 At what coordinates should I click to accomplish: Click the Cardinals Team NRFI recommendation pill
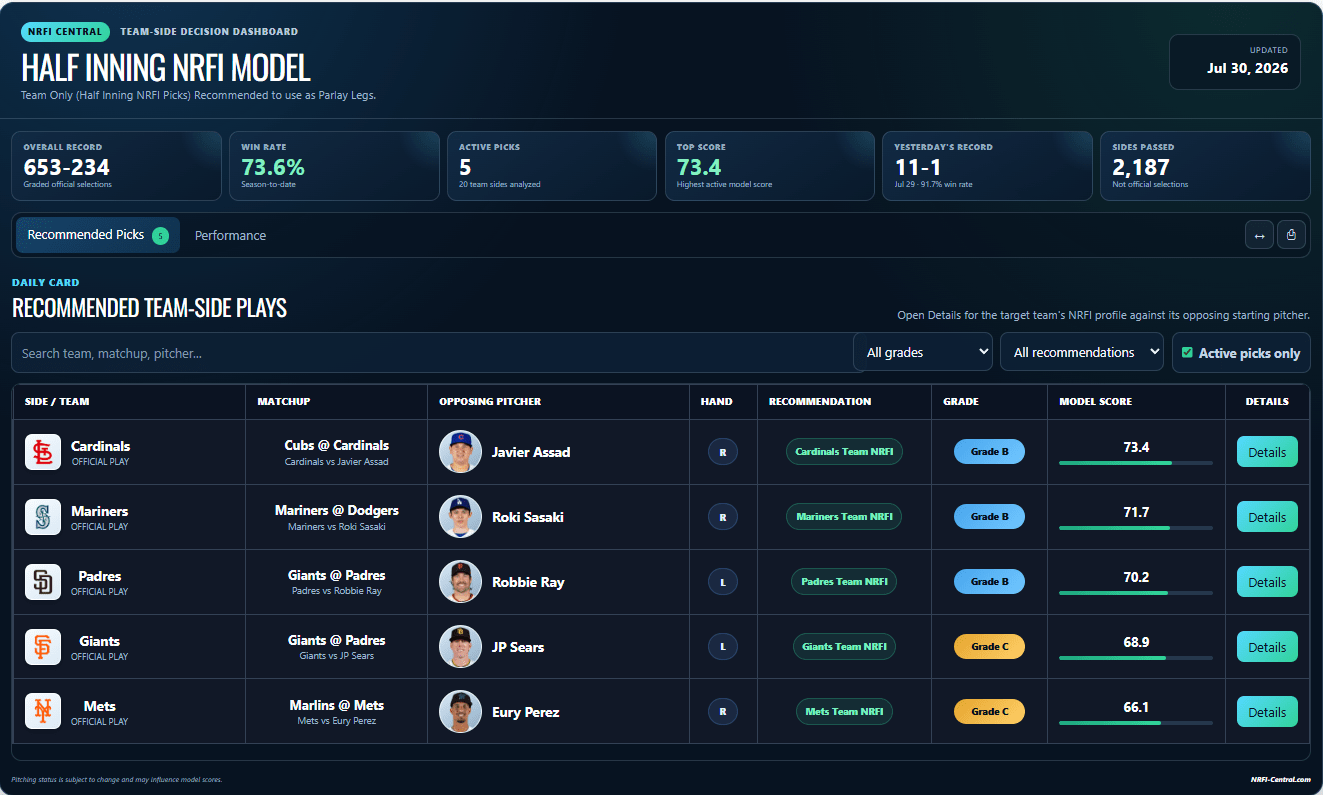click(x=844, y=452)
